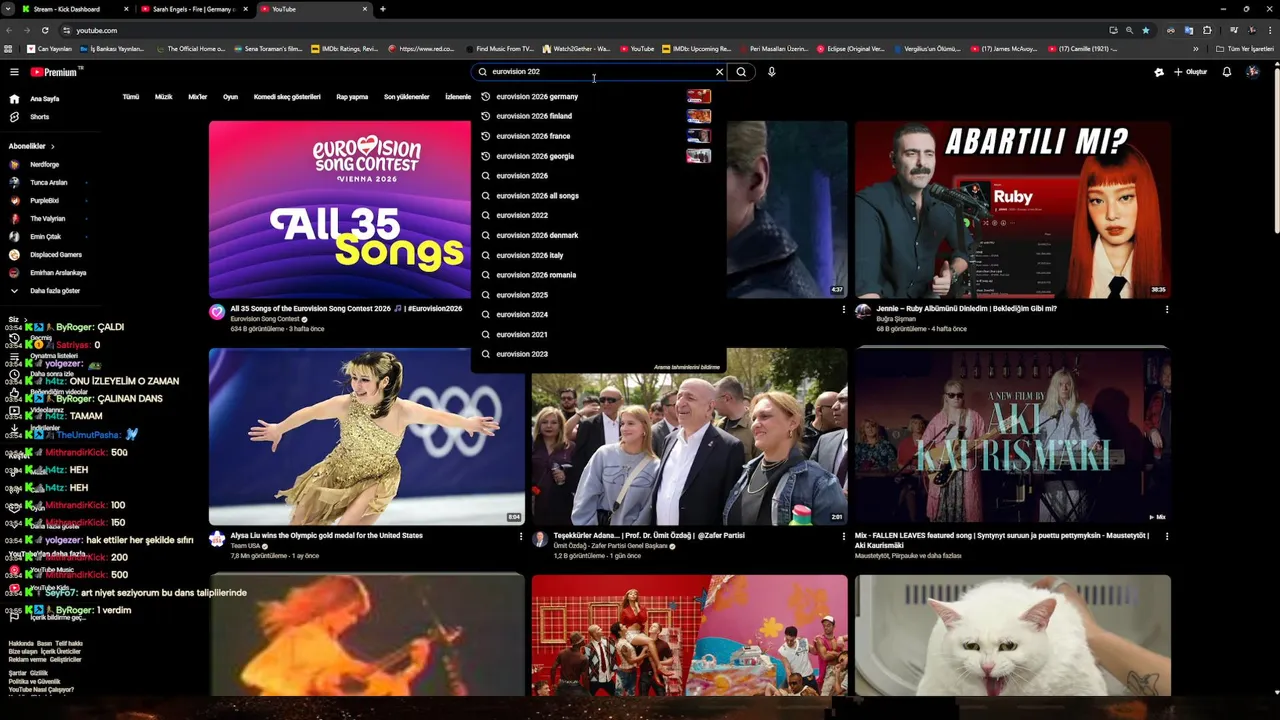Switch to Sarah Engels - Fire browser tab

193,9
